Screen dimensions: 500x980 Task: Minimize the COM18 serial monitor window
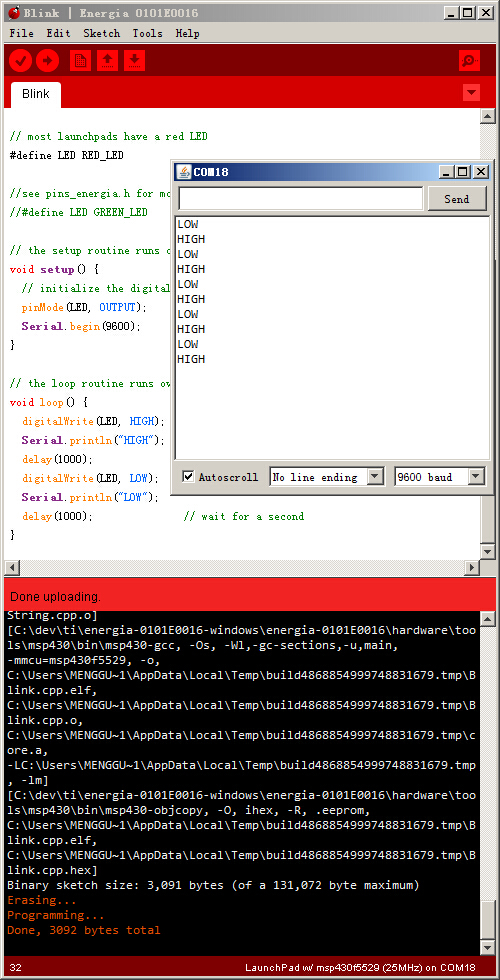pos(446,172)
